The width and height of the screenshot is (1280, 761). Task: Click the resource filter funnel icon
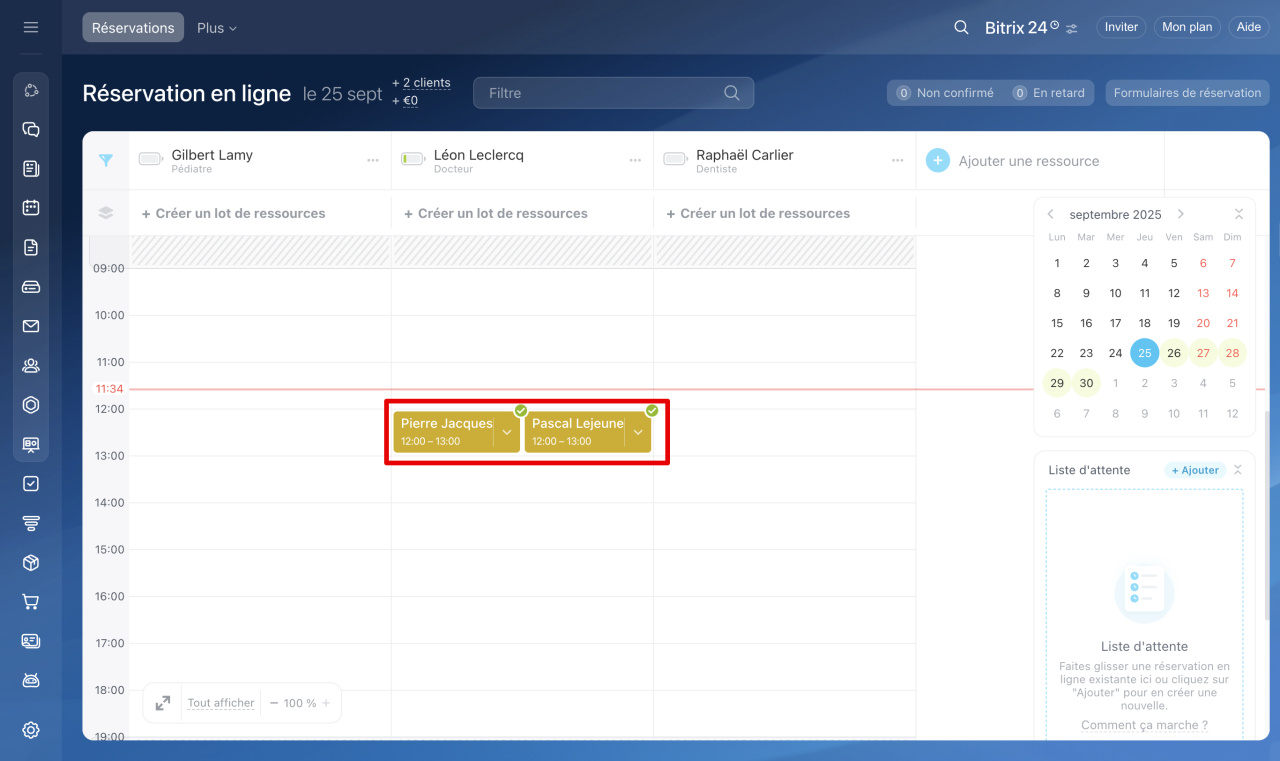tap(106, 160)
